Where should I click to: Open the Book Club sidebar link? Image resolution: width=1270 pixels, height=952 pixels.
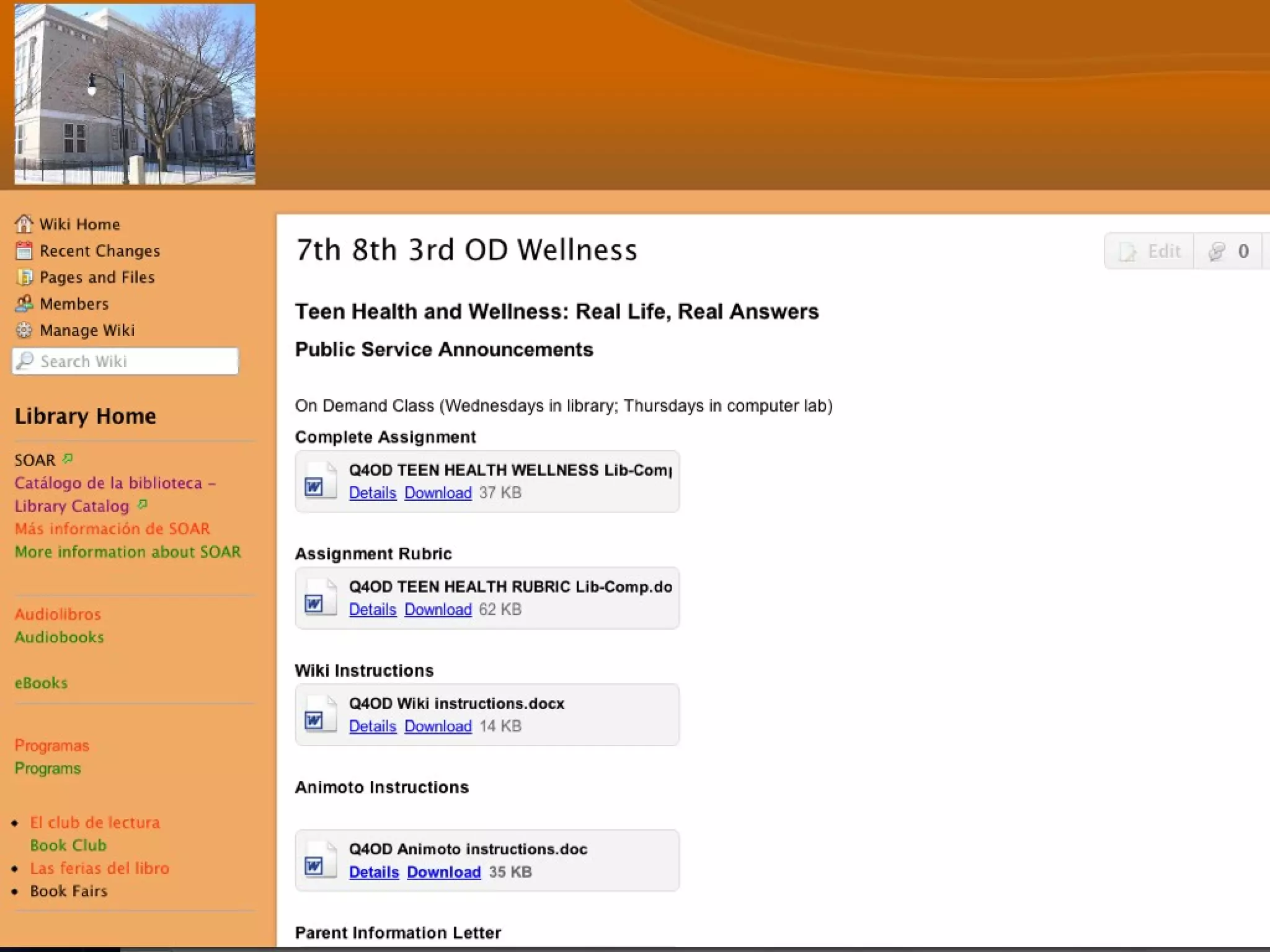pos(68,845)
